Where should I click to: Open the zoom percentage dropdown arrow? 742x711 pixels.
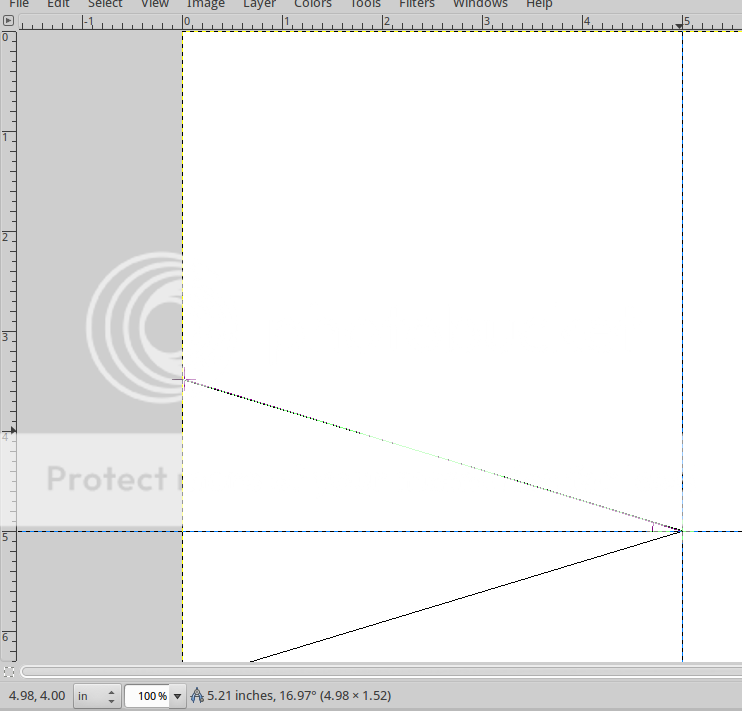(177, 695)
